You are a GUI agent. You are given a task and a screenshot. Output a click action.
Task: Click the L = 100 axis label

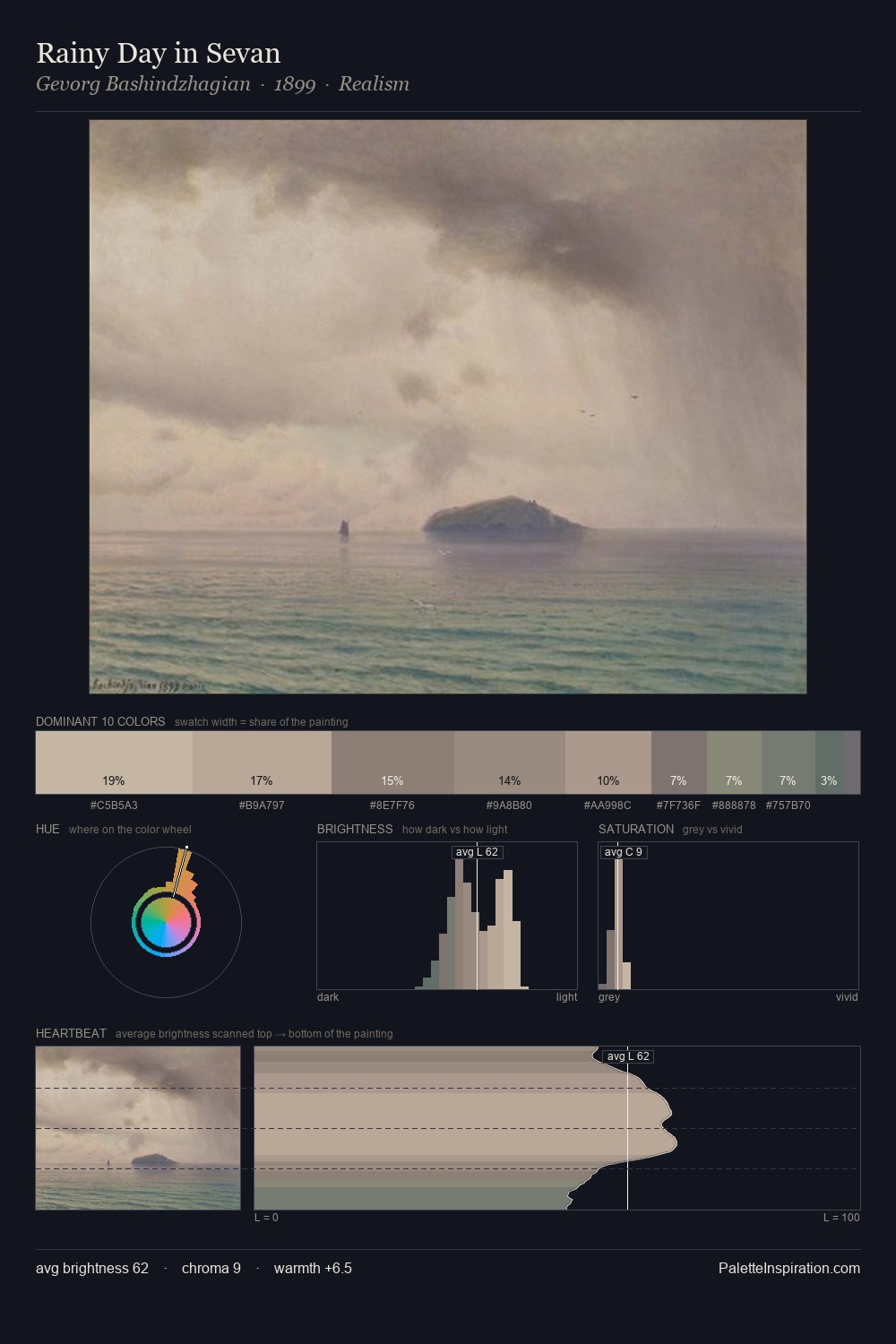tap(841, 1218)
